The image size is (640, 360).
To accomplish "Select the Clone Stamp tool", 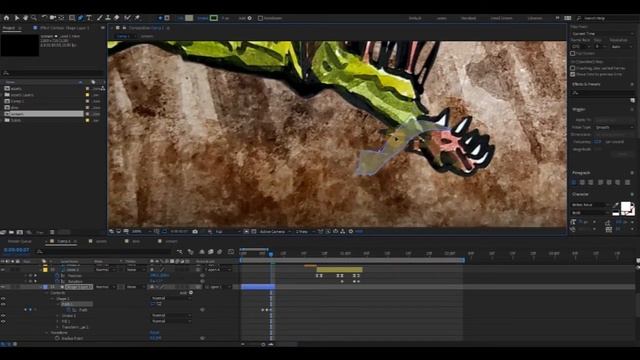I will [x=108, y=18].
